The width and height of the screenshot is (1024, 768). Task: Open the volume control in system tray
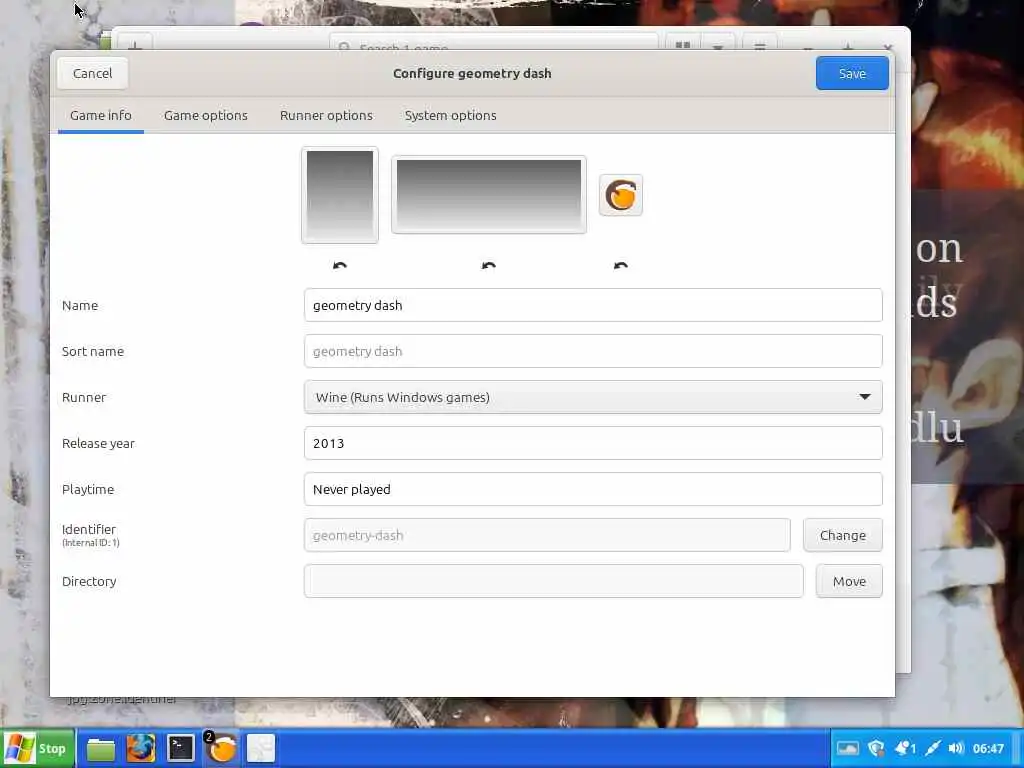[x=956, y=748]
